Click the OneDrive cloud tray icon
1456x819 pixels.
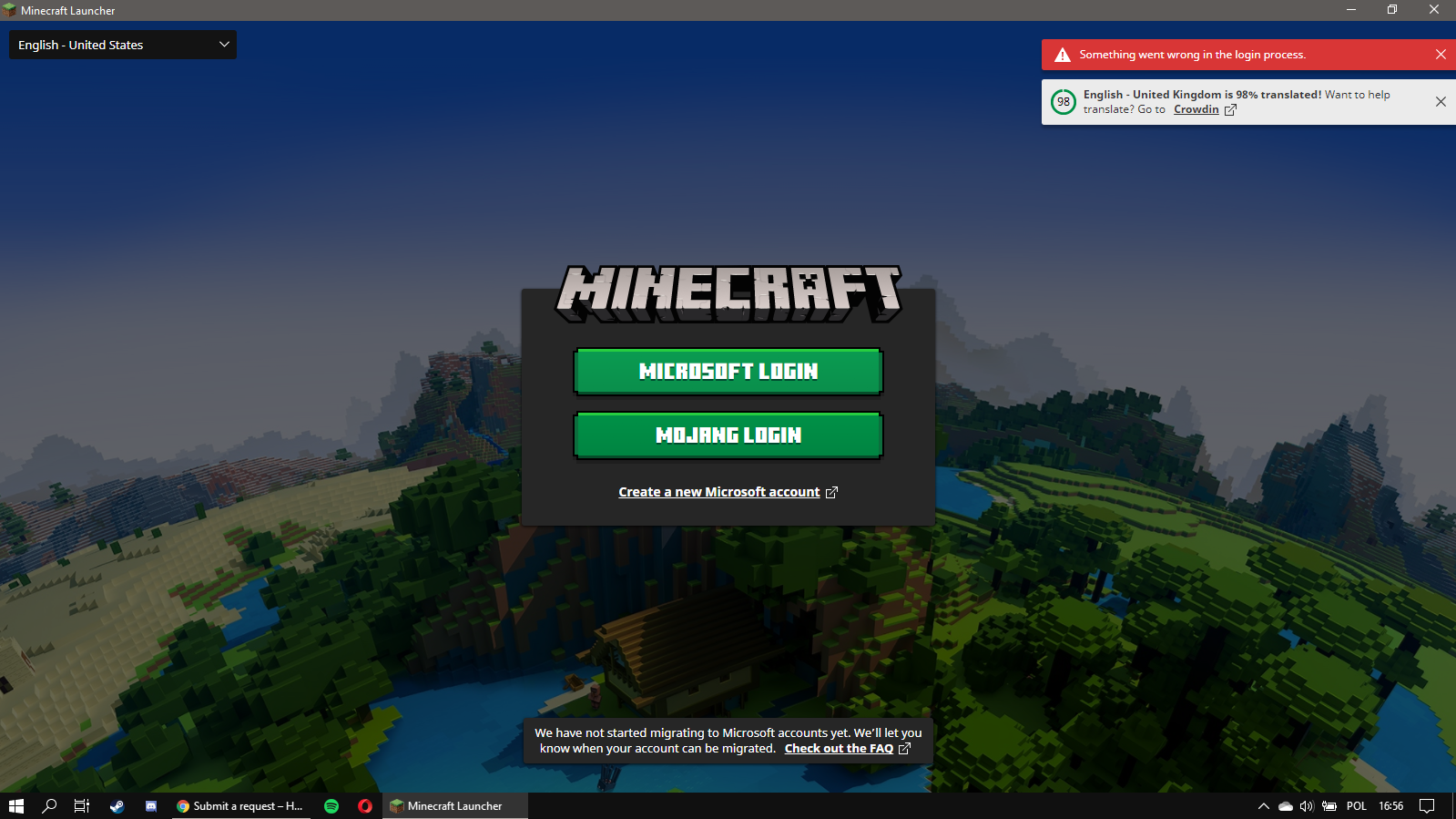click(1286, 806)
